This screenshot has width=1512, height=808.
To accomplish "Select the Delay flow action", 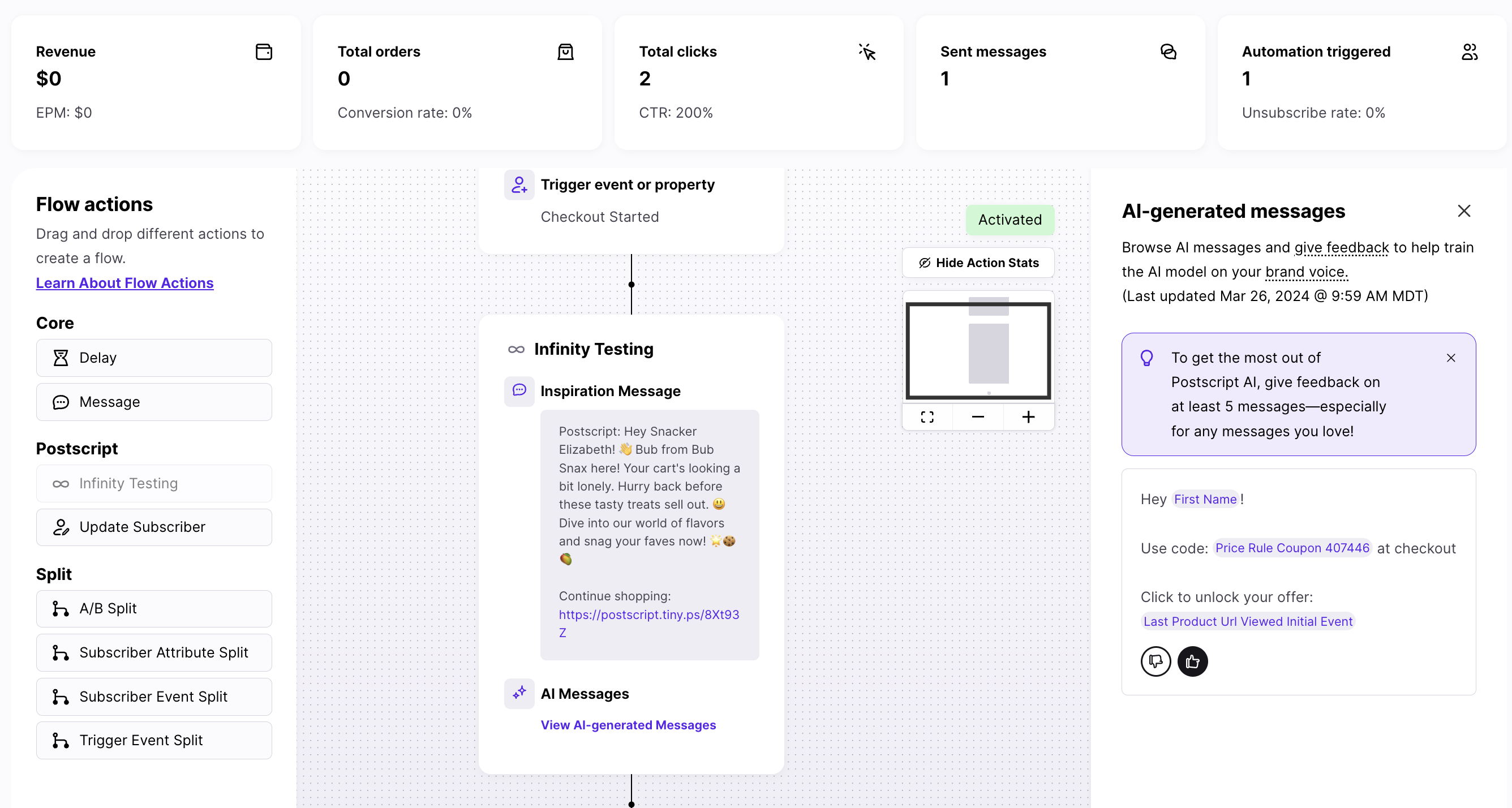I will click(x=154, y=358).
